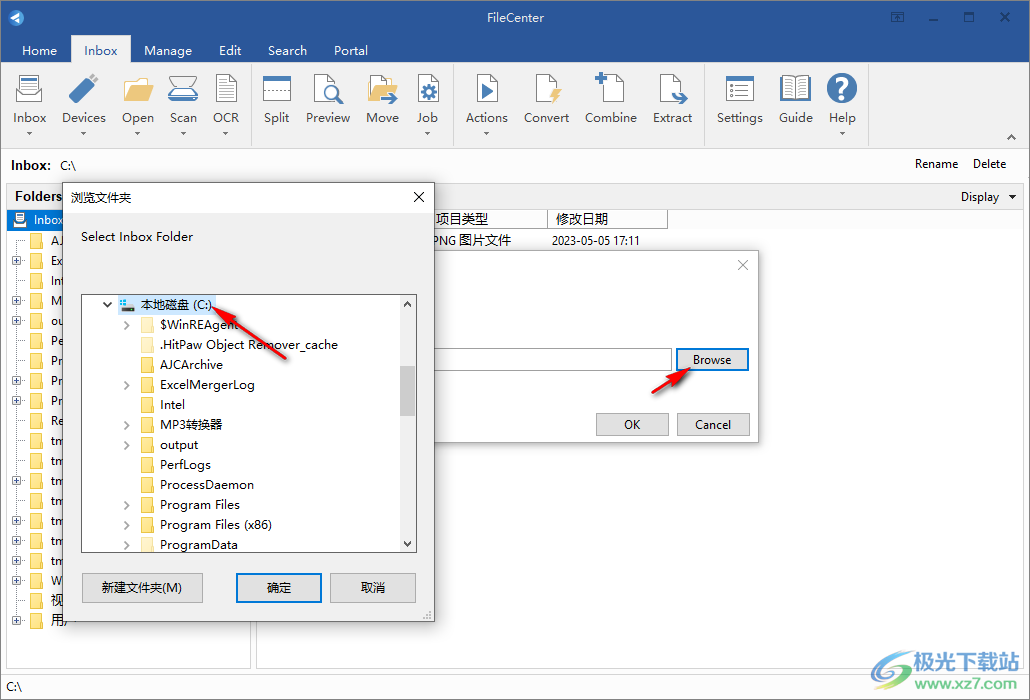
Task: Run the OCR tool
Action: (x=226, y=98)
